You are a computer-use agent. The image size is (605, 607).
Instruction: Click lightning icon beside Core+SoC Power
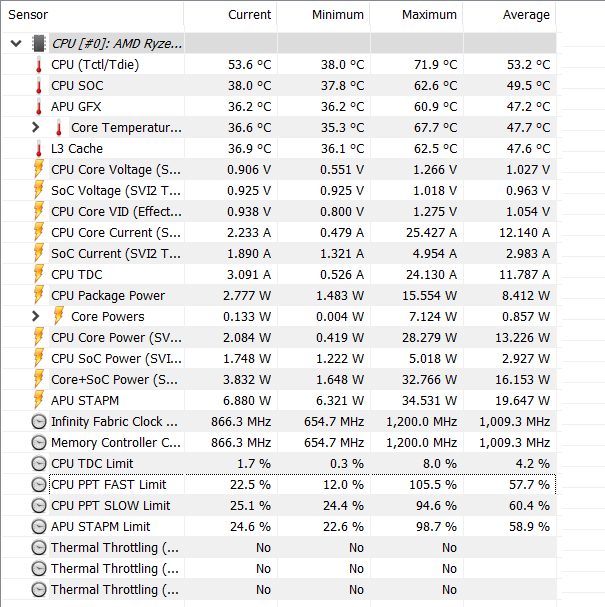coord(39,379)
